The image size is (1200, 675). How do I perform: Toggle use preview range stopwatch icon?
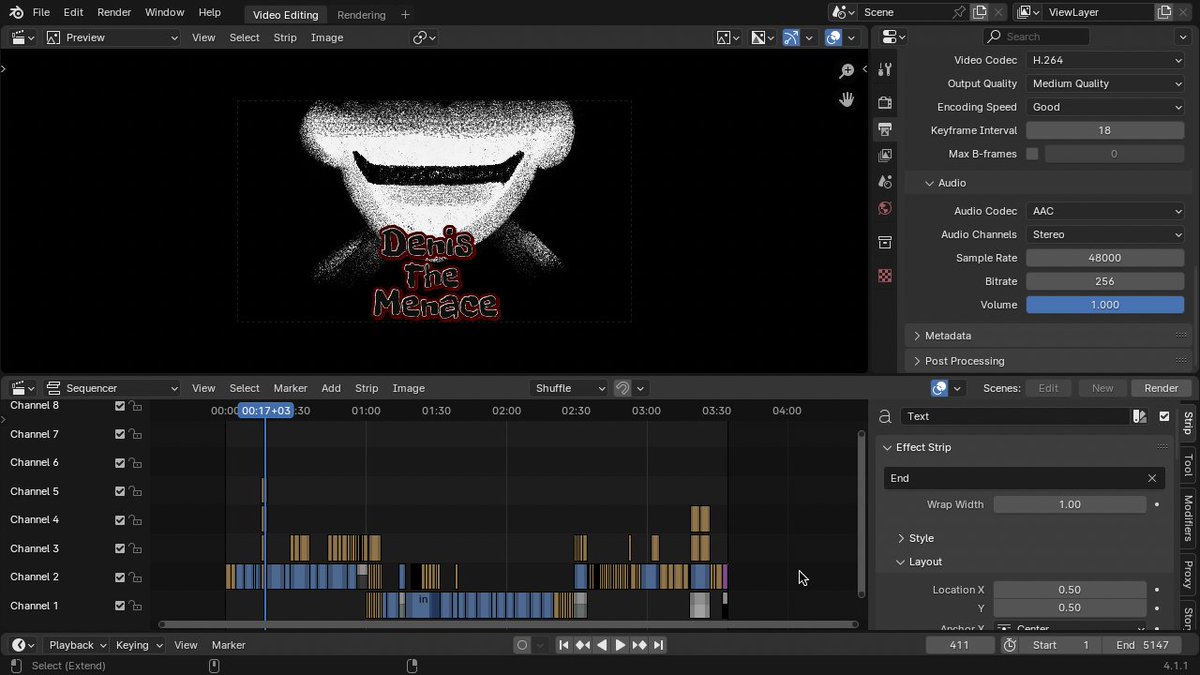(x=1010, y=645)
